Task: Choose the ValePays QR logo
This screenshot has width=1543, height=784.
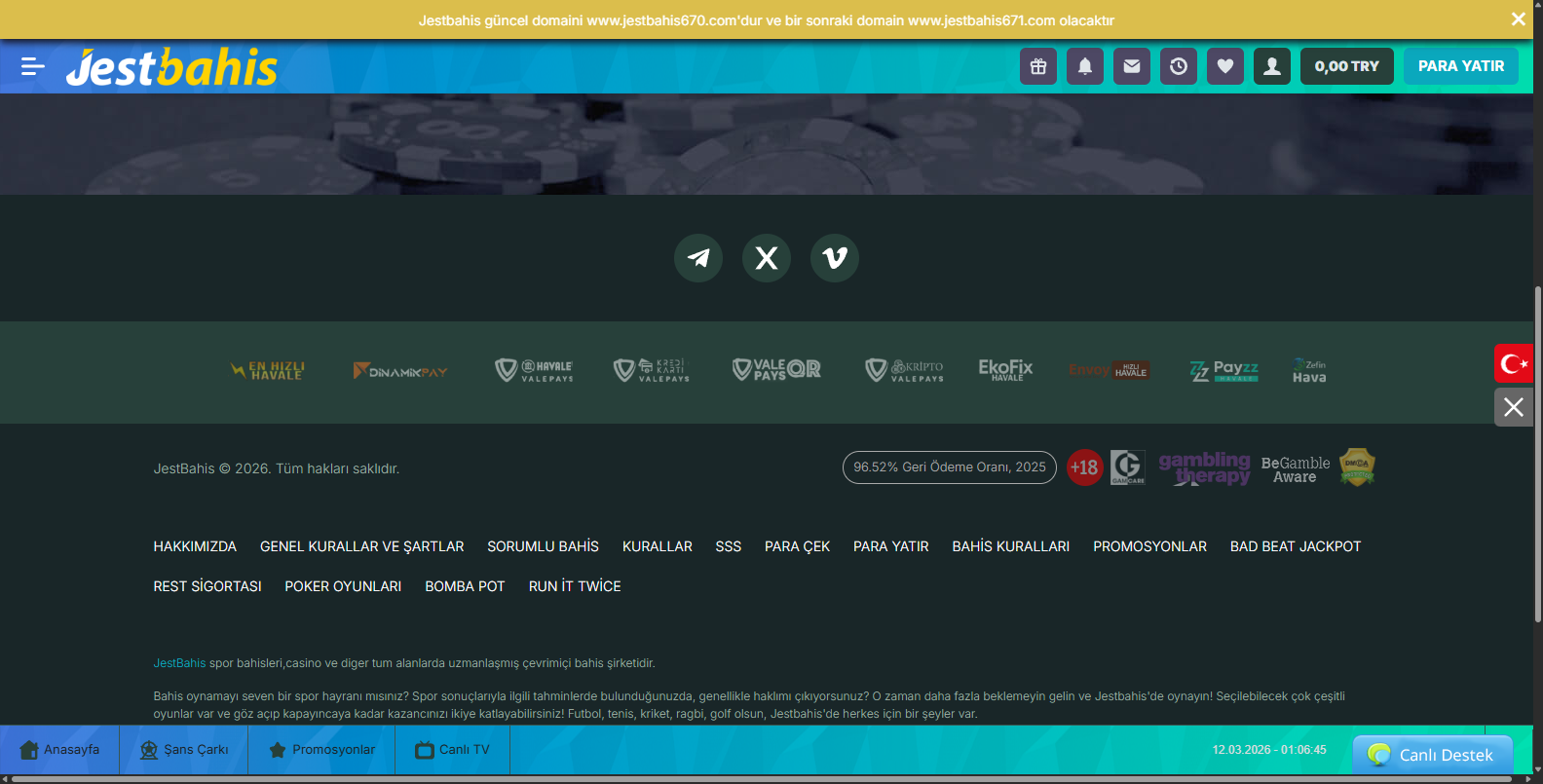Action: coord(776,370)
